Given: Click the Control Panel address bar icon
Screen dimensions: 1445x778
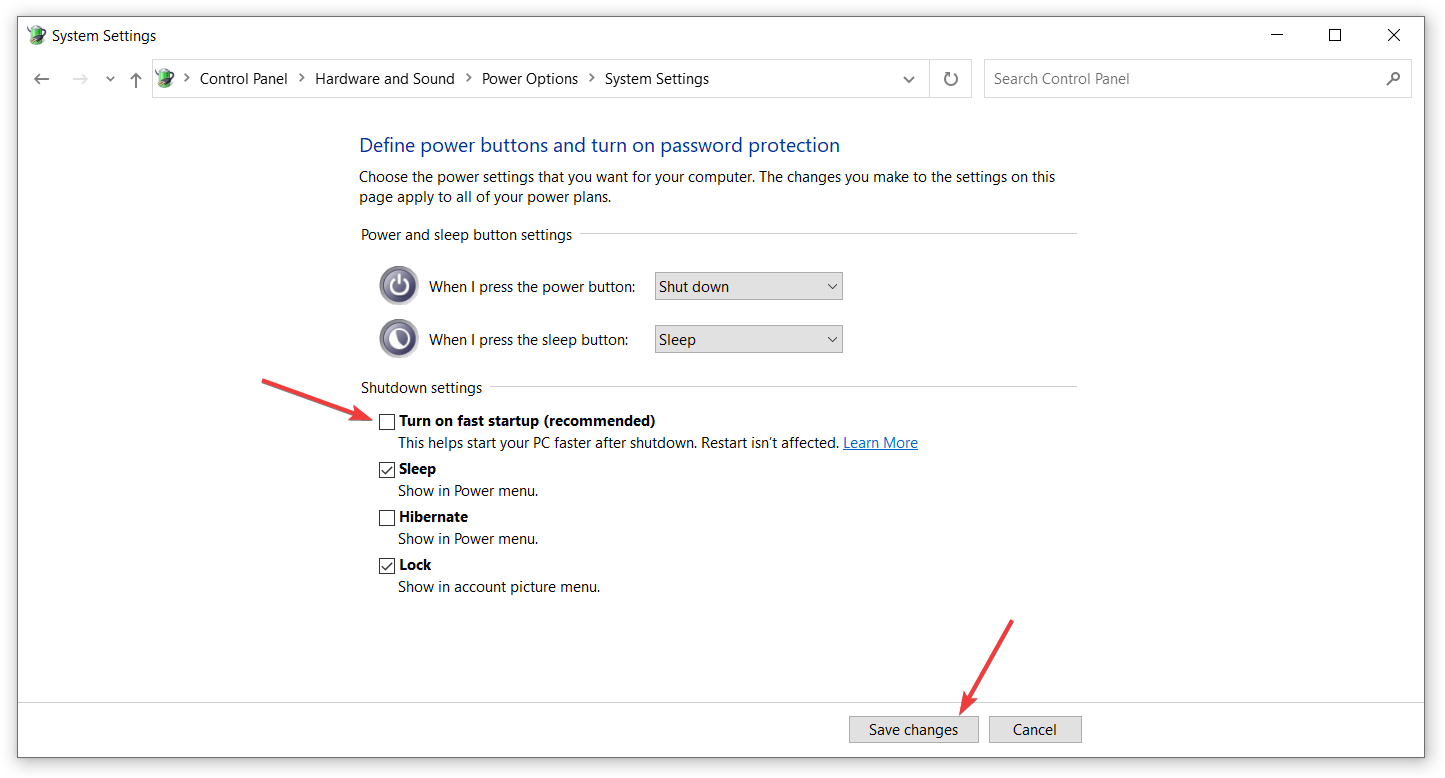Looking at the screenshot, I should (x=166, y=79).
